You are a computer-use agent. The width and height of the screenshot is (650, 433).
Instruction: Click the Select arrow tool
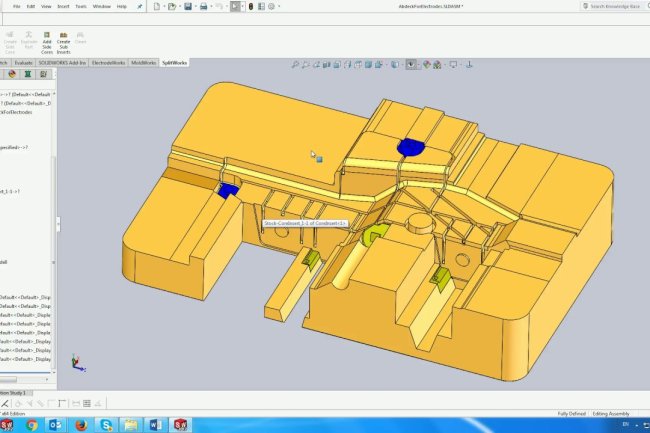tap(235, 6)
